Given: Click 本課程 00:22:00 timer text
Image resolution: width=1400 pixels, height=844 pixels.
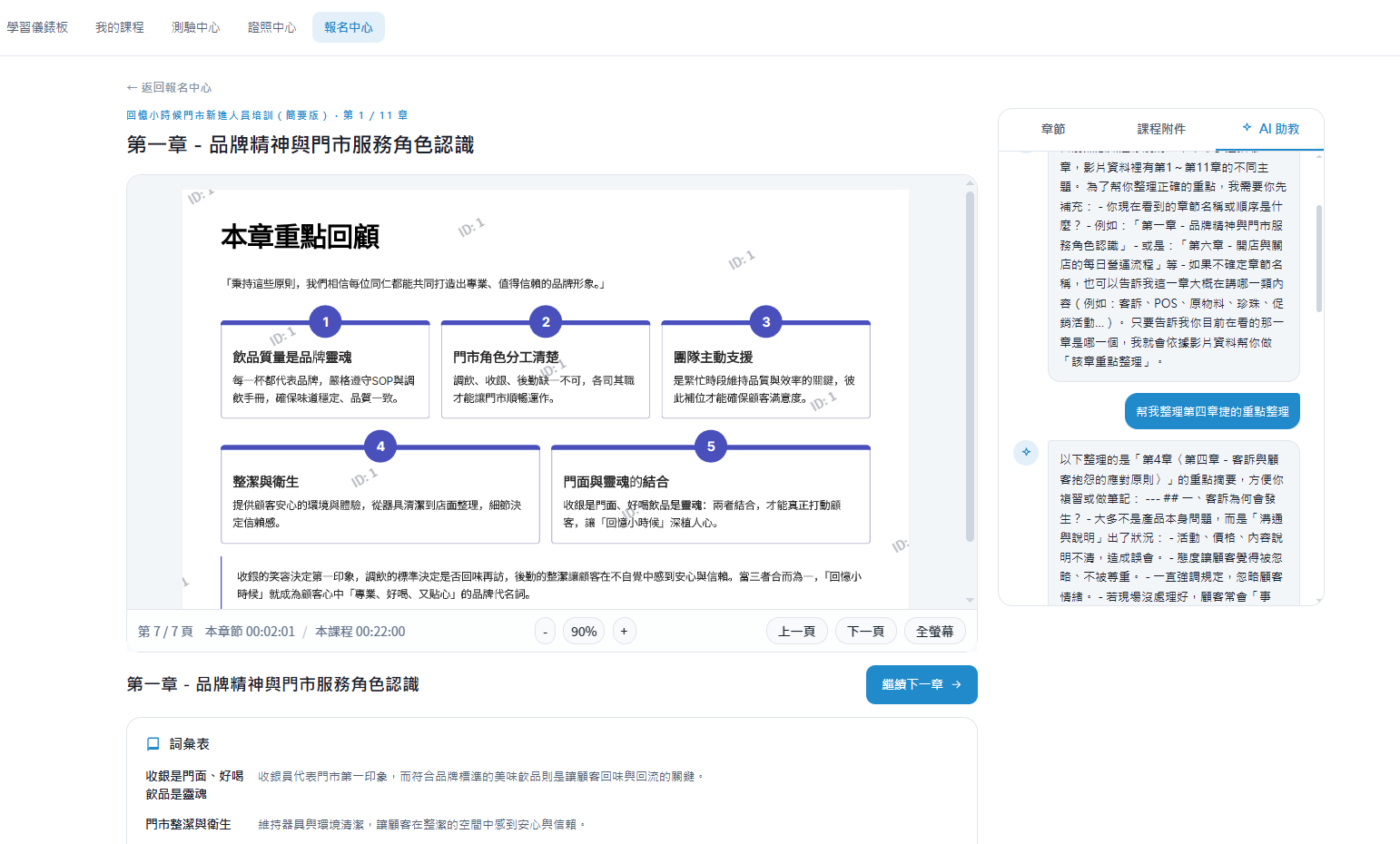Looking at the screenshot, I should (x=360, y=632).
